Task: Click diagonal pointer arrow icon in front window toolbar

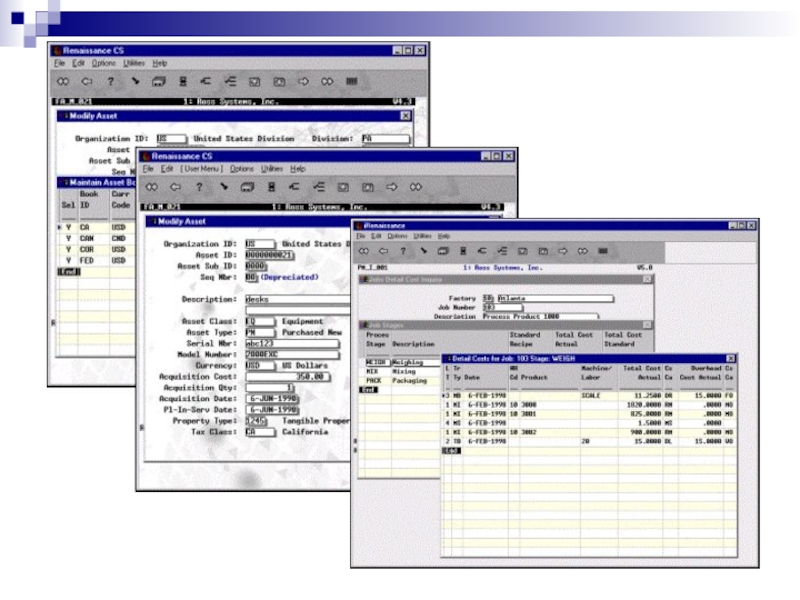Action: [423, 251]
